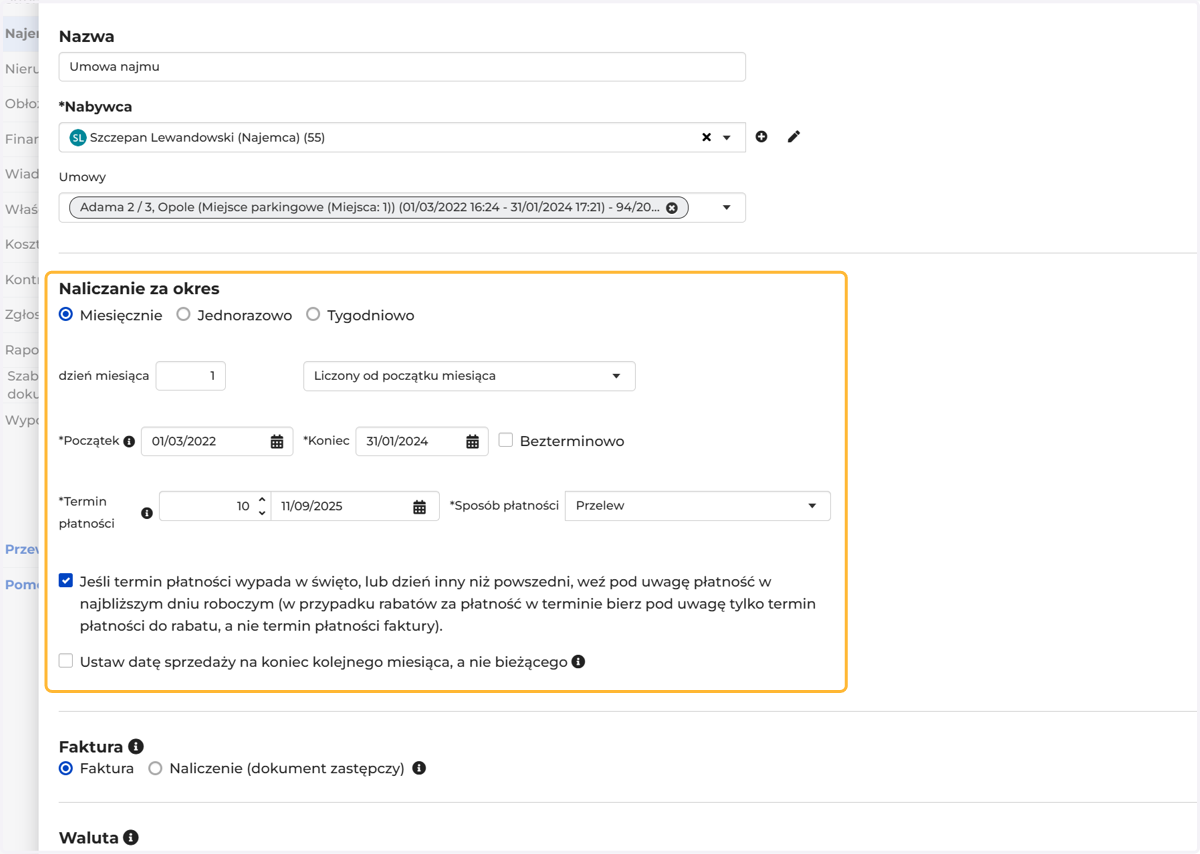Open the Sposób płatności Przelew dropdown
The height and width of the screenshot is (854, 1200).
click(698, 506)
